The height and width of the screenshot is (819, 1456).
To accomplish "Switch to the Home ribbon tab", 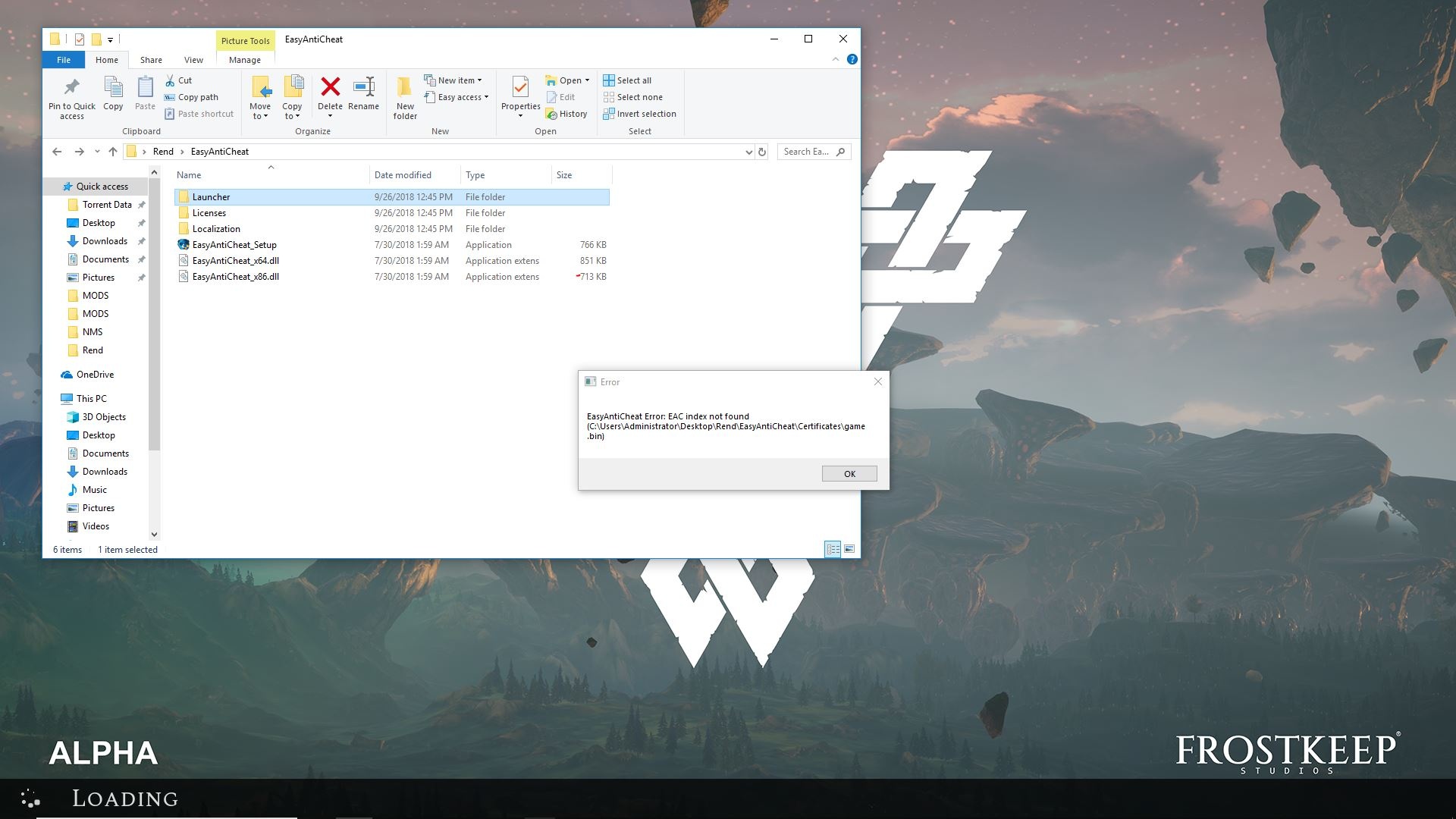I will coord(106,60).
